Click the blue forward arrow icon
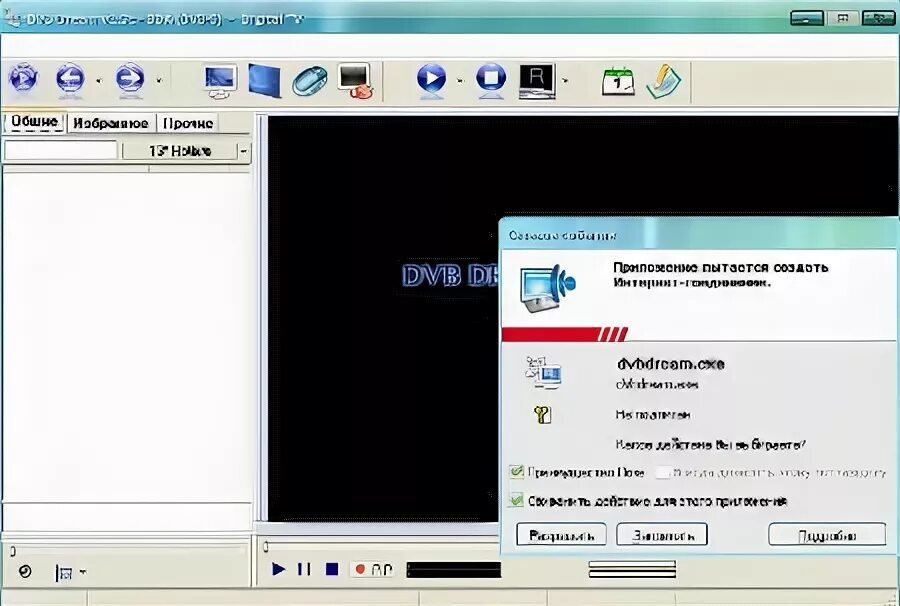 click(130, 77)
